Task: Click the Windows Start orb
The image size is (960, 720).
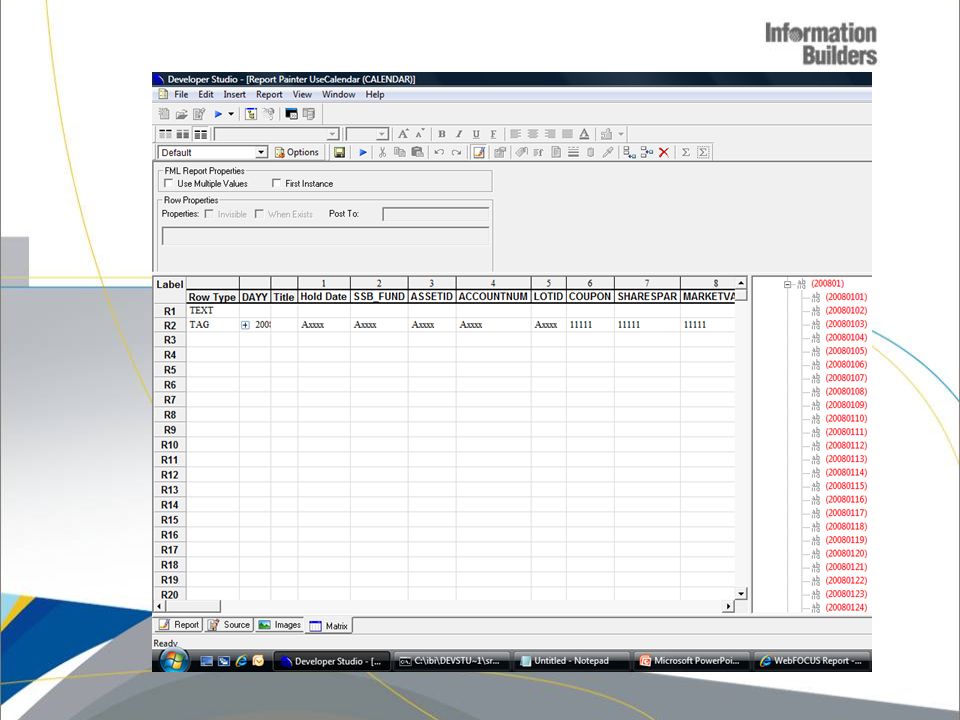Action: point(174,661)
